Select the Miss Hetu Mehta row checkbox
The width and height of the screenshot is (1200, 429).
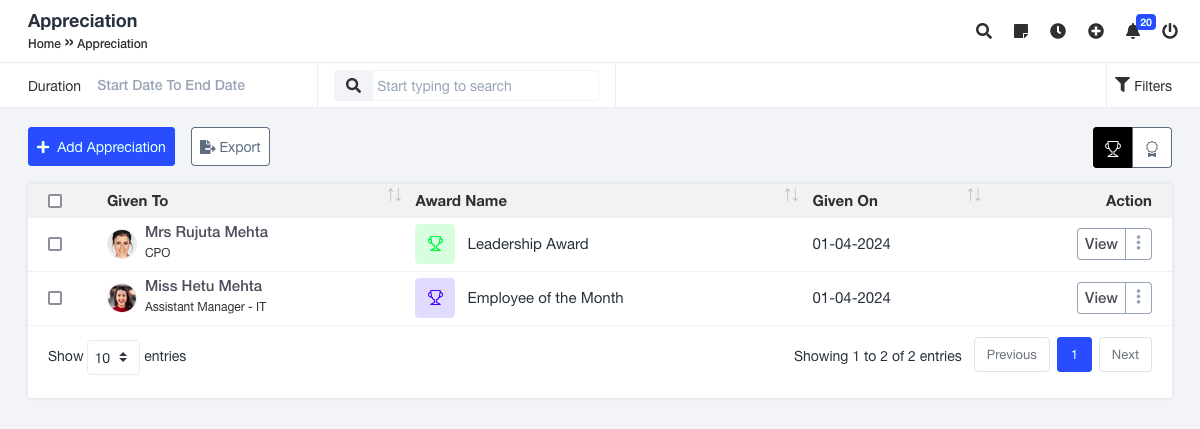click(55, 298)
